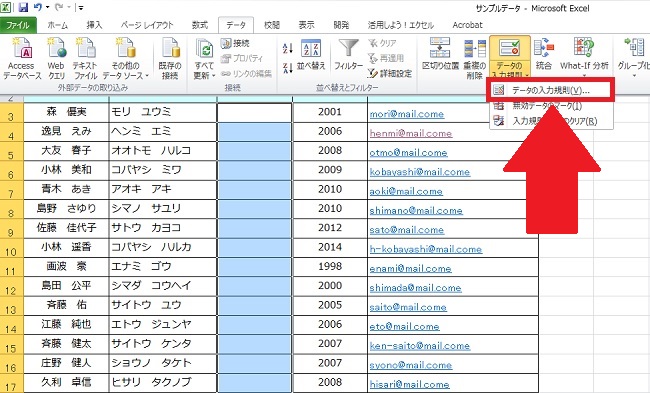Image resolution: width=650 pixels, height=393 pixels.
Task: Sort descending Z to A icon
Action: (288, 68)
